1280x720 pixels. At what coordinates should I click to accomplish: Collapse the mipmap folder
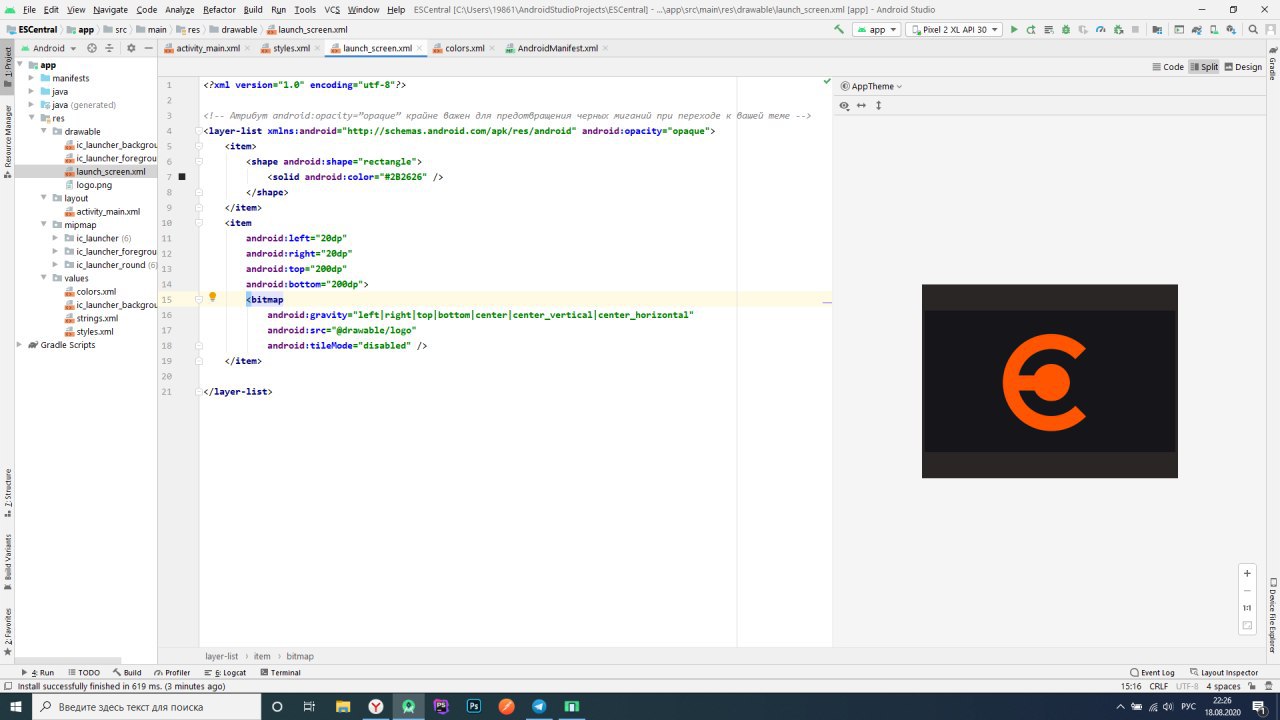coord(44,225)
